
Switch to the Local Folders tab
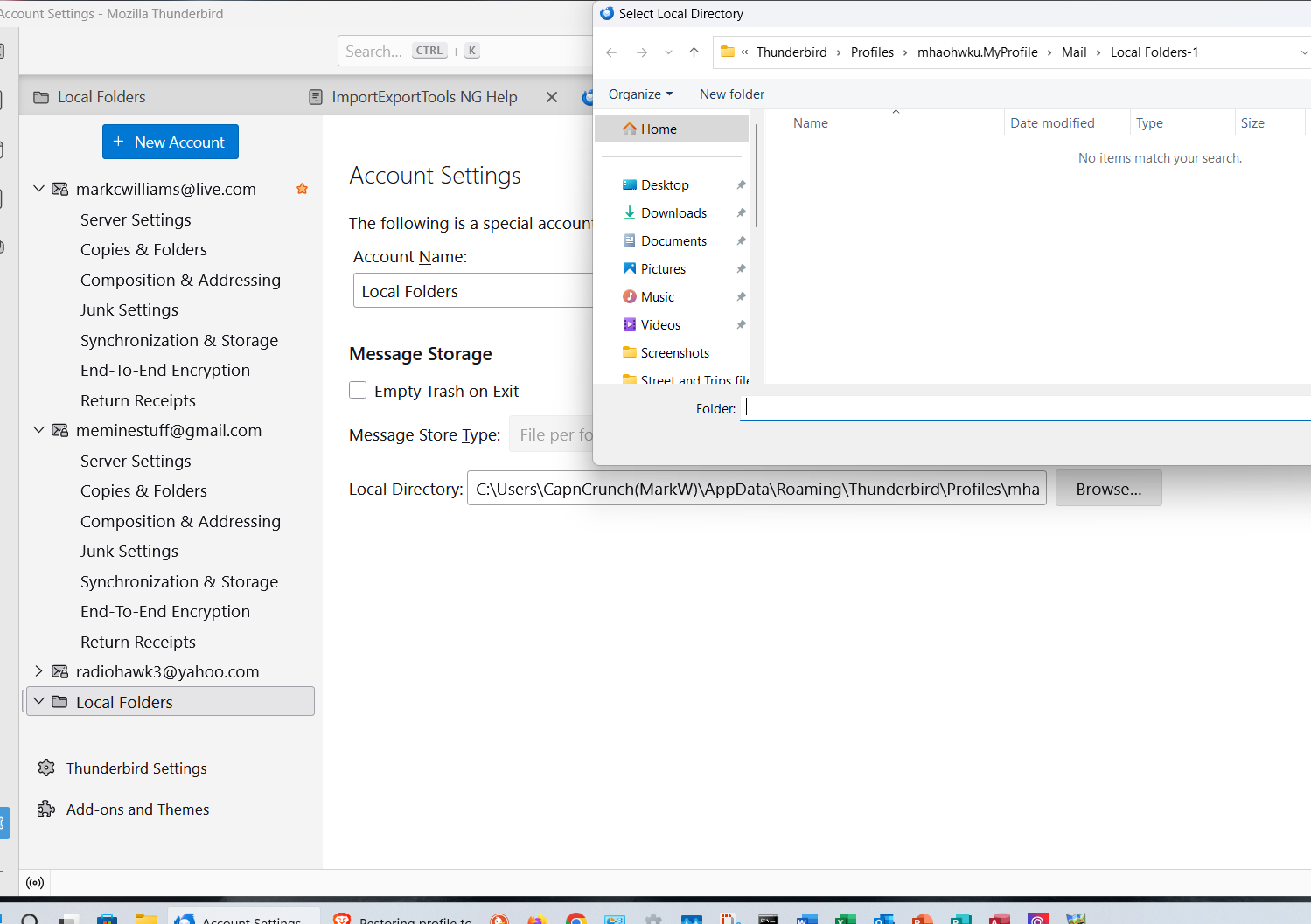(101, 97)
